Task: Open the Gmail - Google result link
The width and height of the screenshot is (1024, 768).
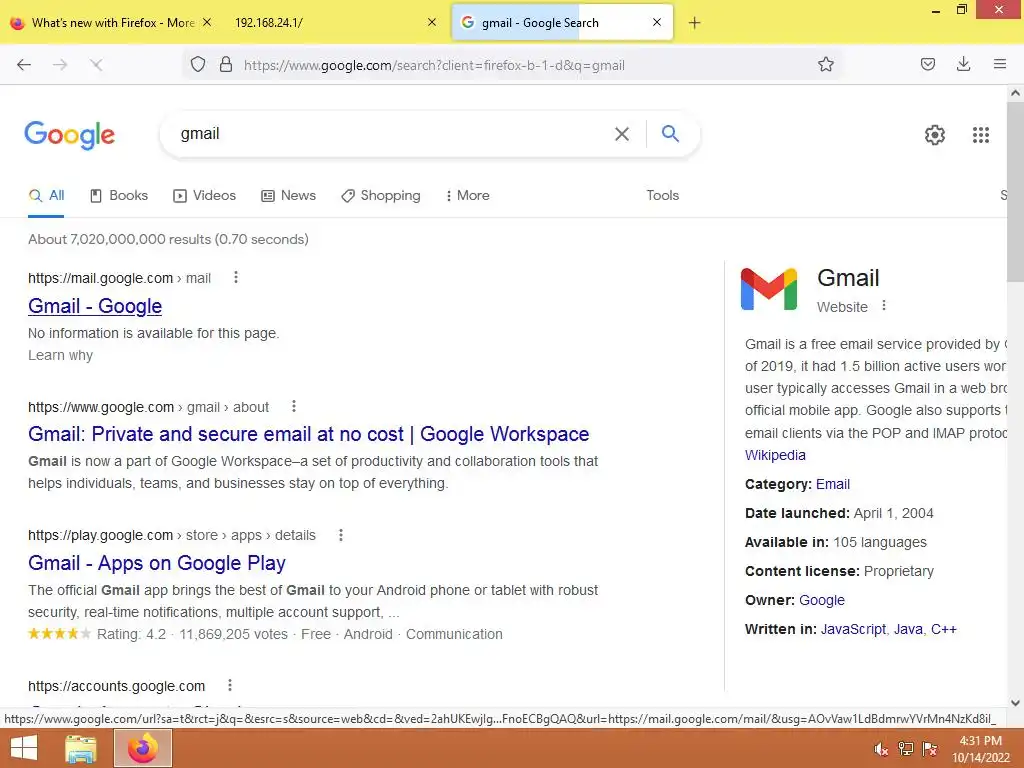Action: pos(95,306)
